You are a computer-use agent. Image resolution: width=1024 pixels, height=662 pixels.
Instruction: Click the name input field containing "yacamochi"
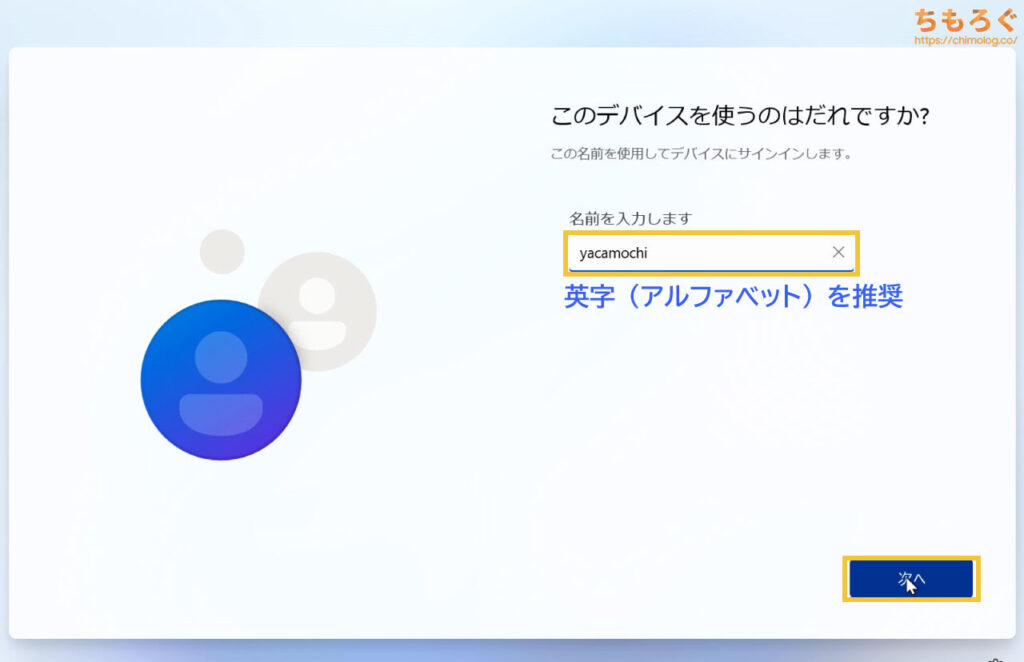tap(711, 253)
